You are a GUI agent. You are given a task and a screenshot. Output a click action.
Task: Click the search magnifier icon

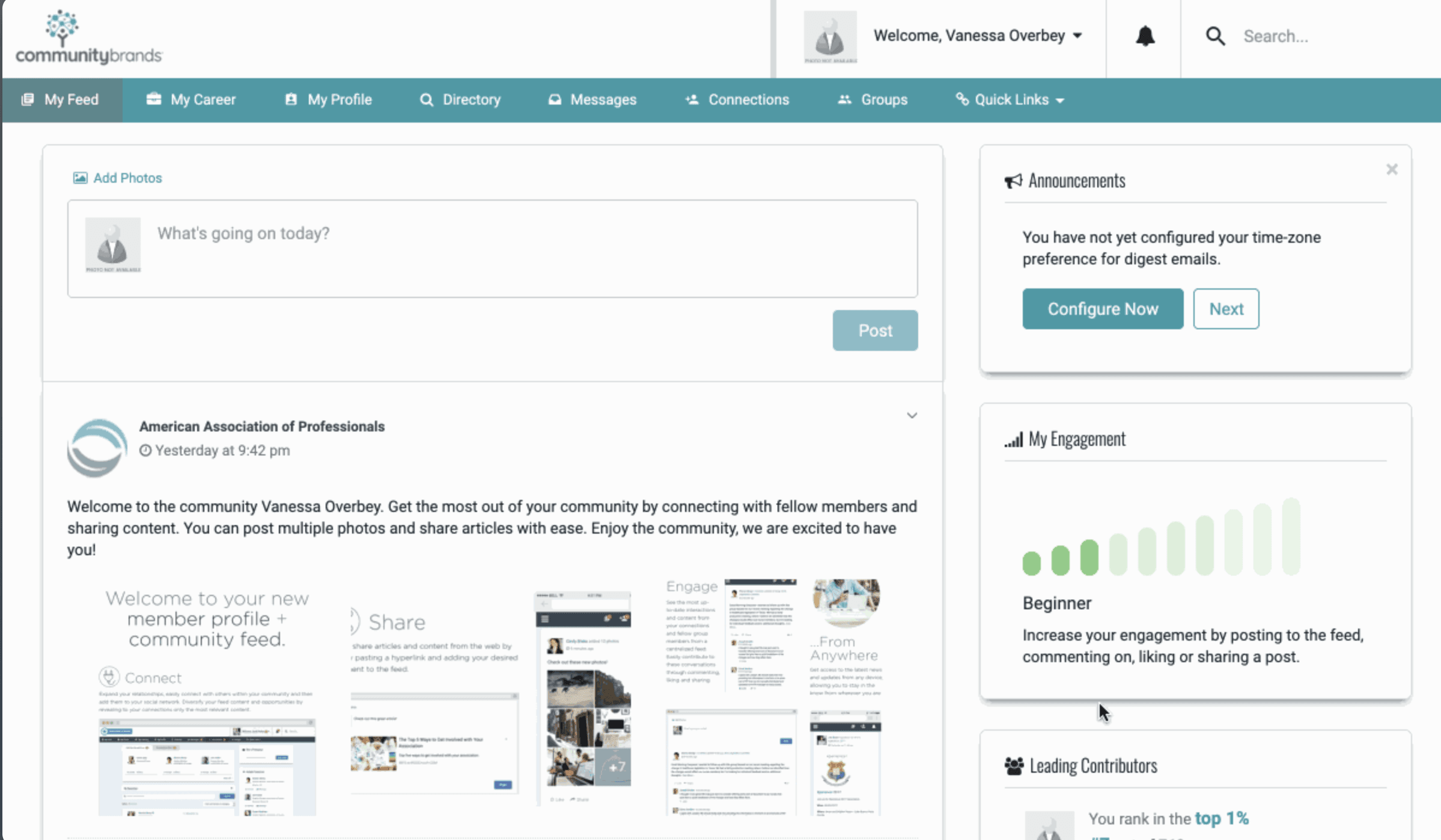(x=1215, y=36)
